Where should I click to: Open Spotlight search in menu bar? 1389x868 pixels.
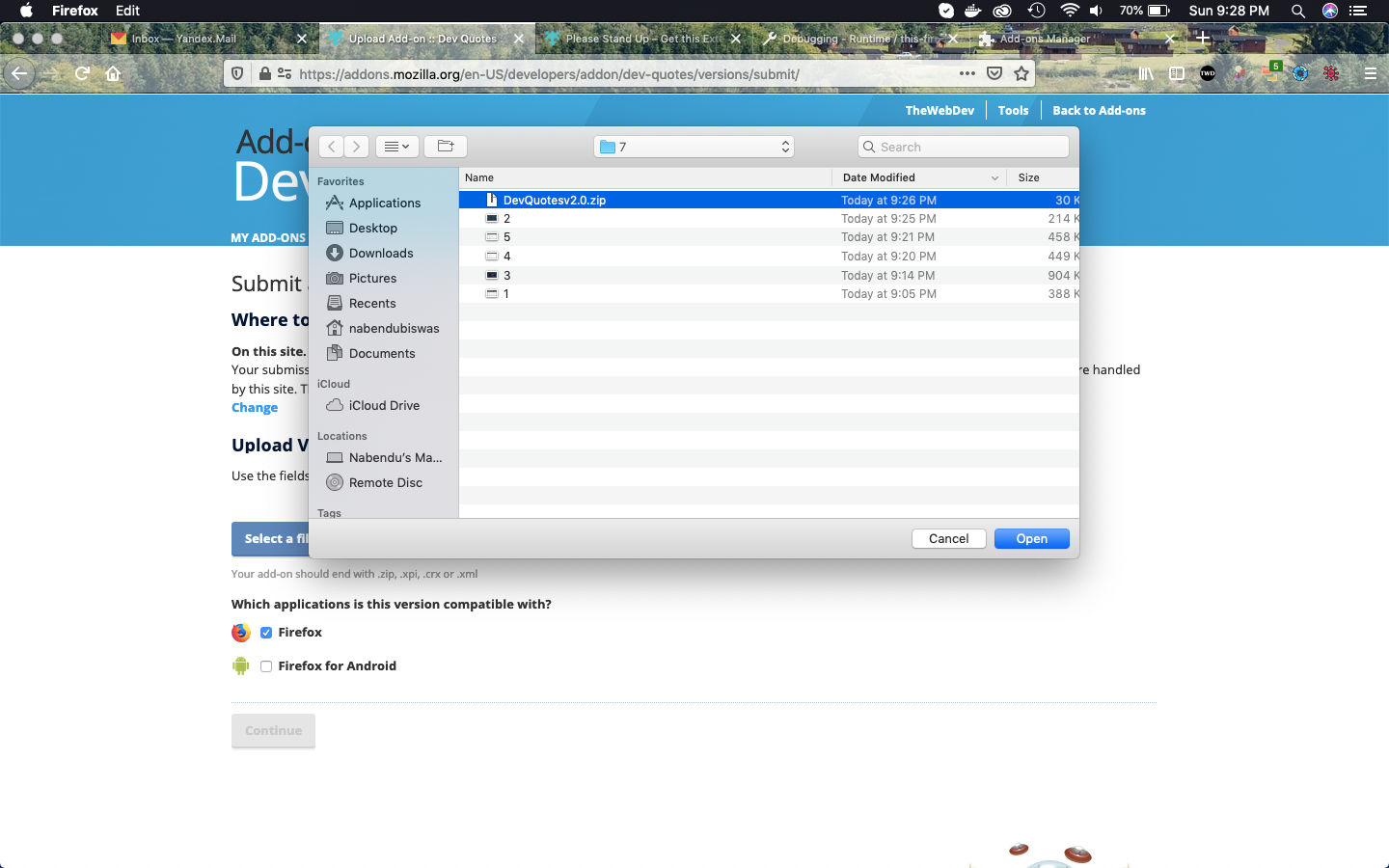click(1298, 11)
